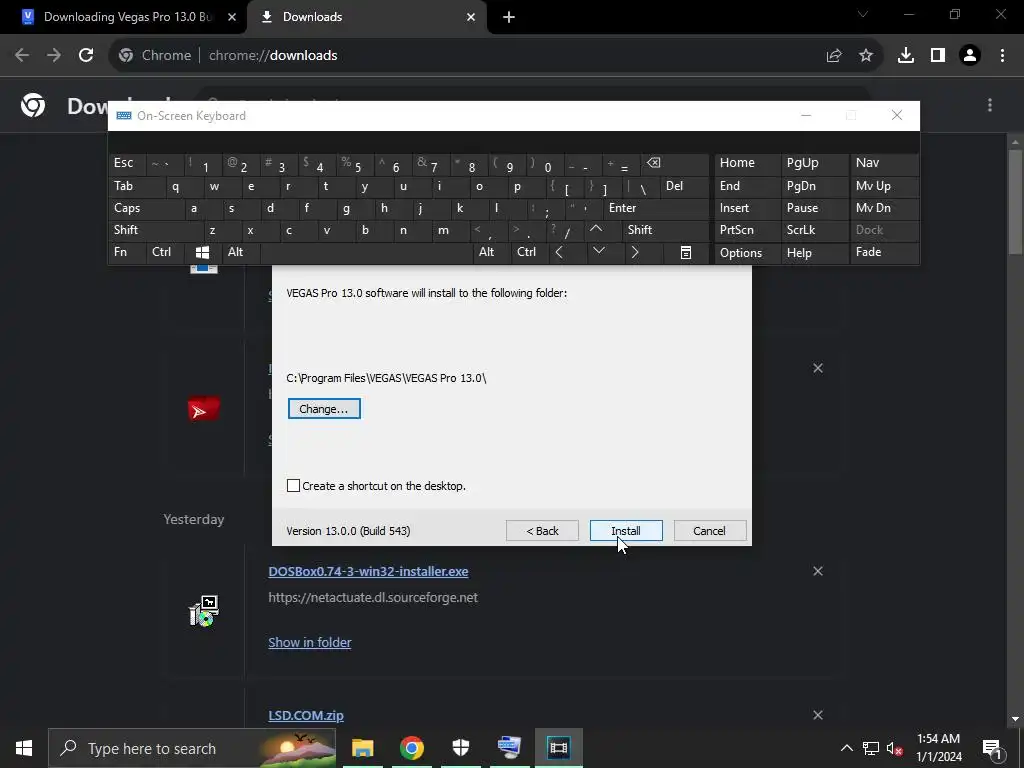Image resolution: width=1024 pixels, height=768 pixels.
Task: Open the Chrome profile avatar
Action: (x=970, y=56)
